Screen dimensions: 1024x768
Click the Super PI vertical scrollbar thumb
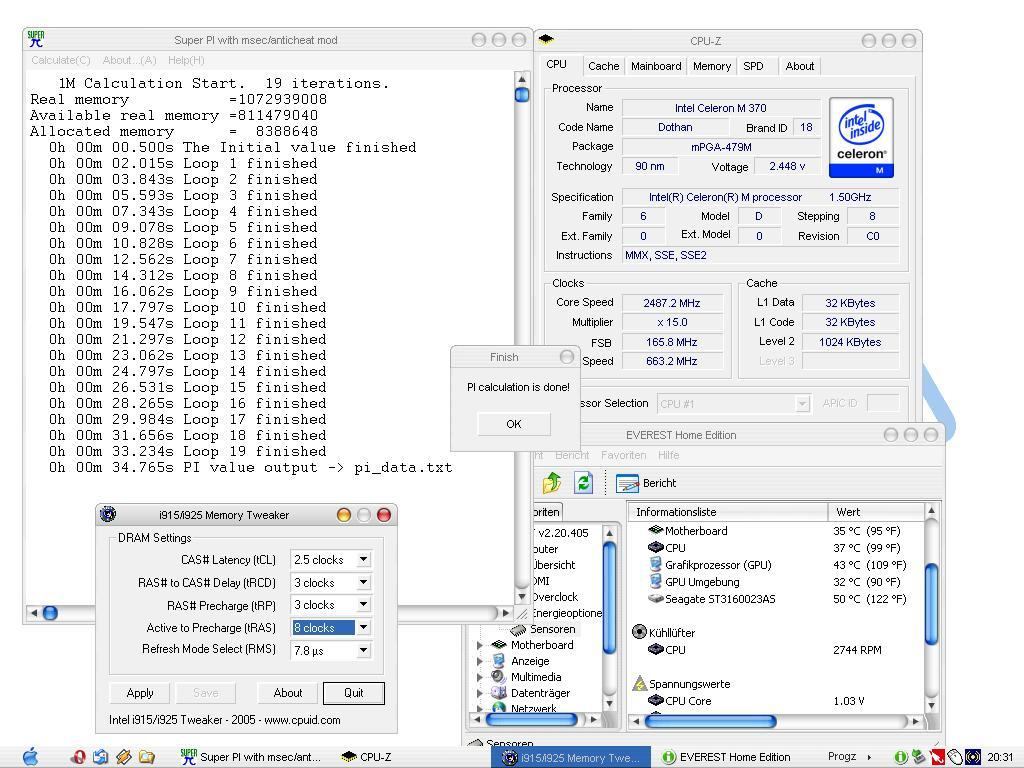coord(522,95)
